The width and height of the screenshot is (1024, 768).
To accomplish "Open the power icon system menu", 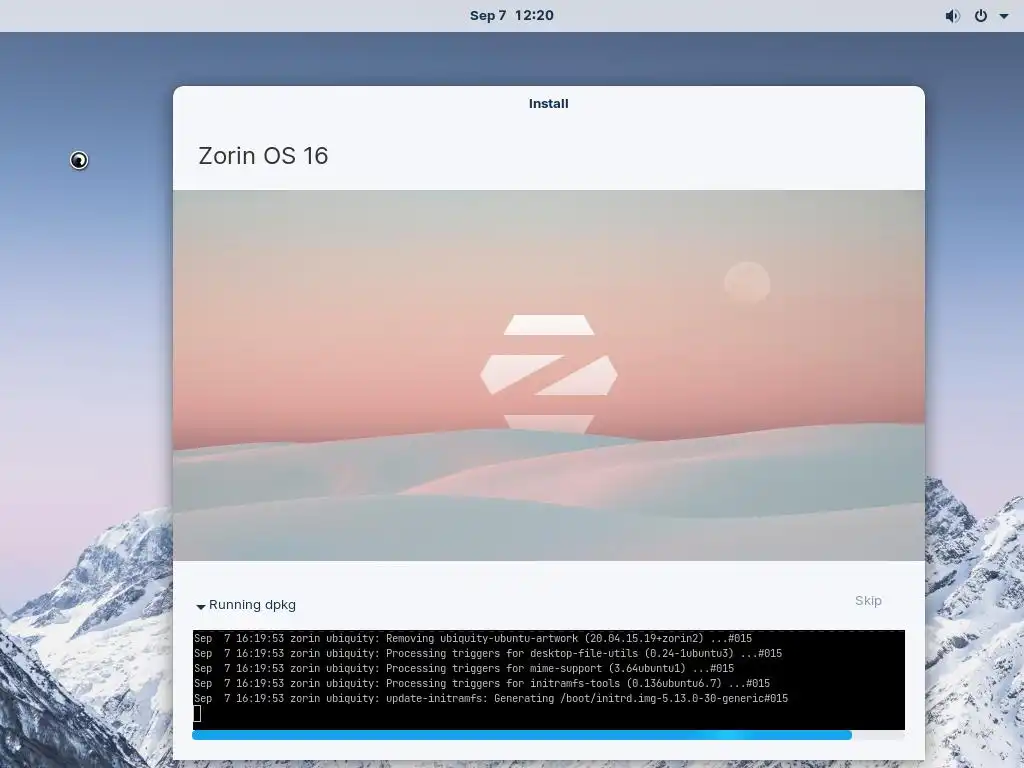I will (x=981, y=16).
